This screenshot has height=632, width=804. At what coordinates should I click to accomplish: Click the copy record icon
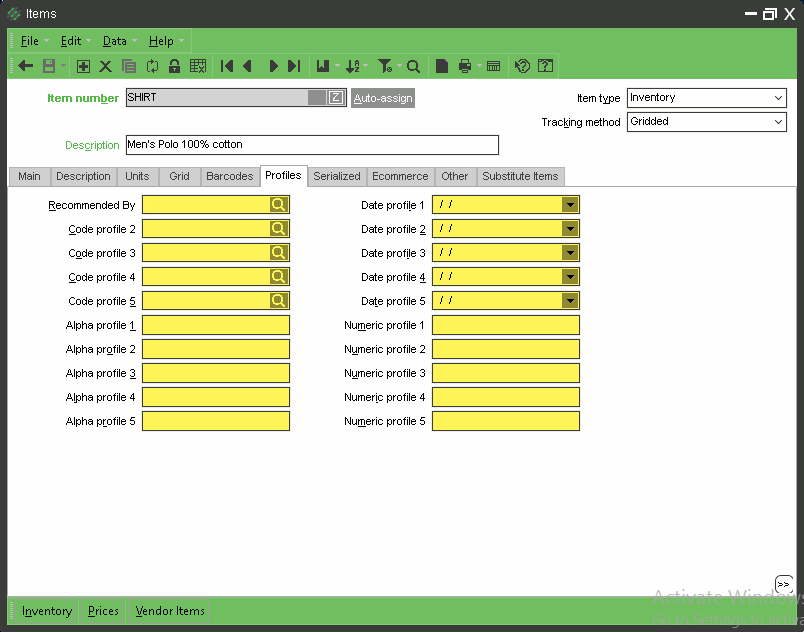[x=129, y=66]
